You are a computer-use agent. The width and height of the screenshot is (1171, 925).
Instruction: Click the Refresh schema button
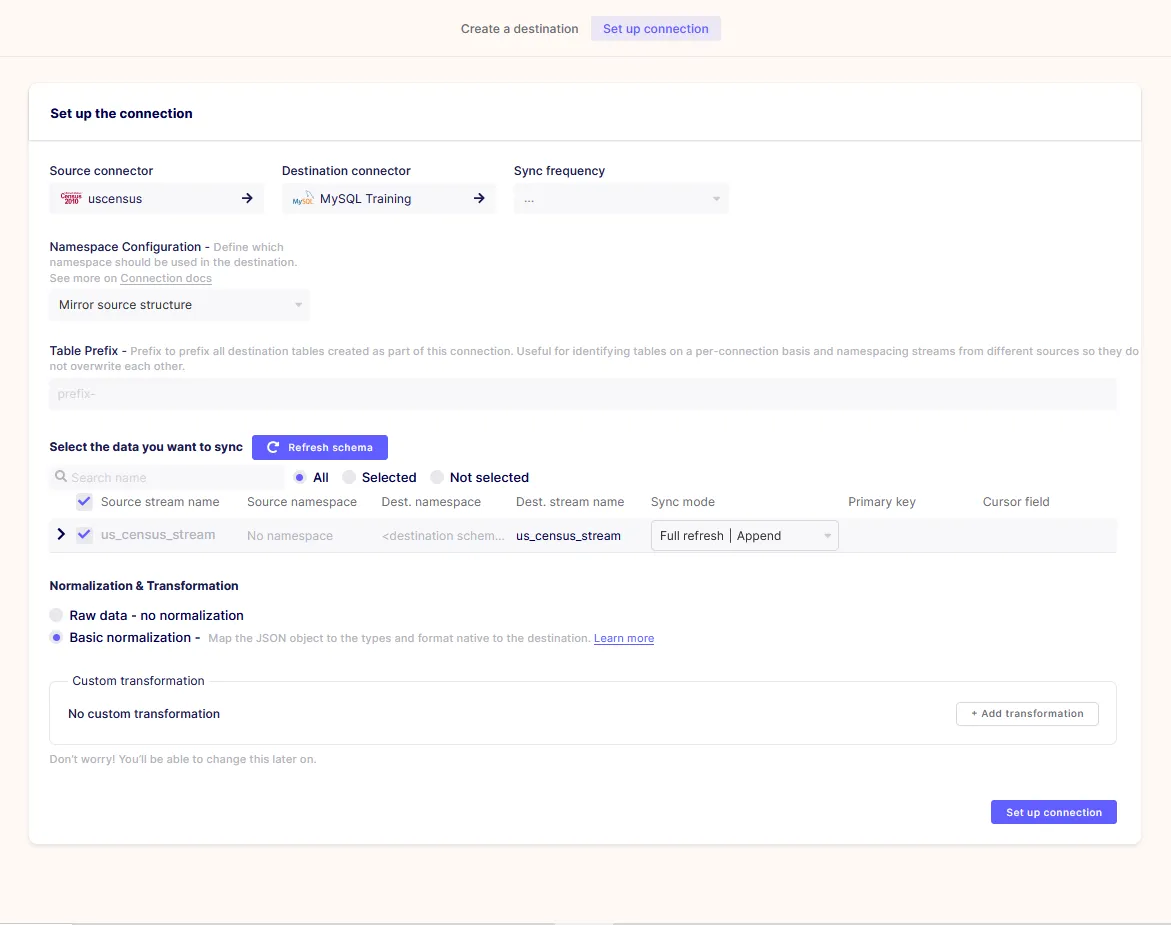tap(320, 447)
